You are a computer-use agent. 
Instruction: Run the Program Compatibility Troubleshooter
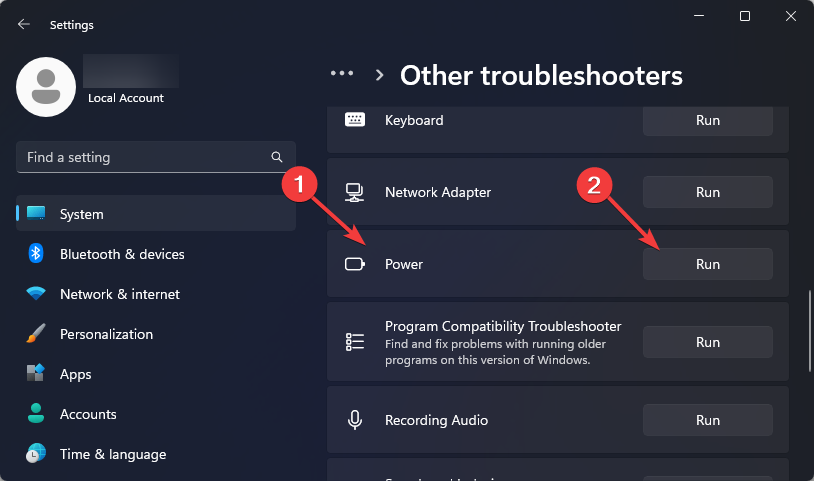pos(708,342)
